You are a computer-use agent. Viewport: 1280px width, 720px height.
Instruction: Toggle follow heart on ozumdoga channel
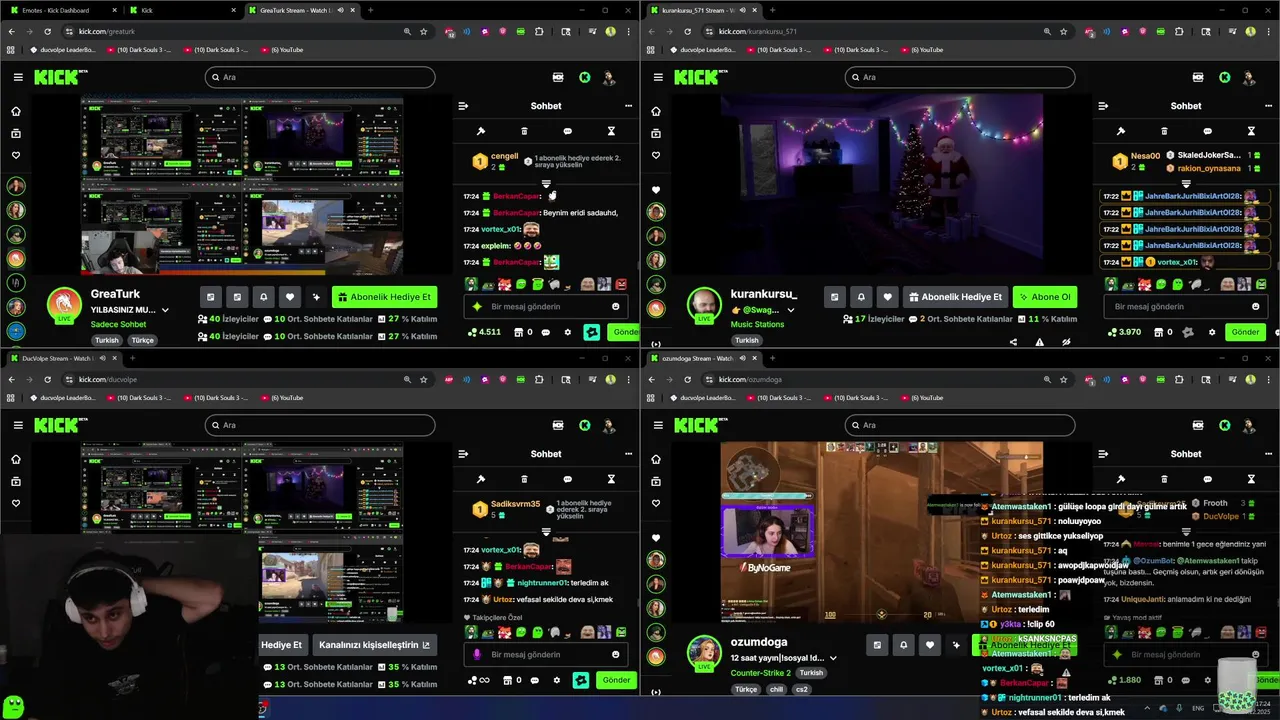931,645
